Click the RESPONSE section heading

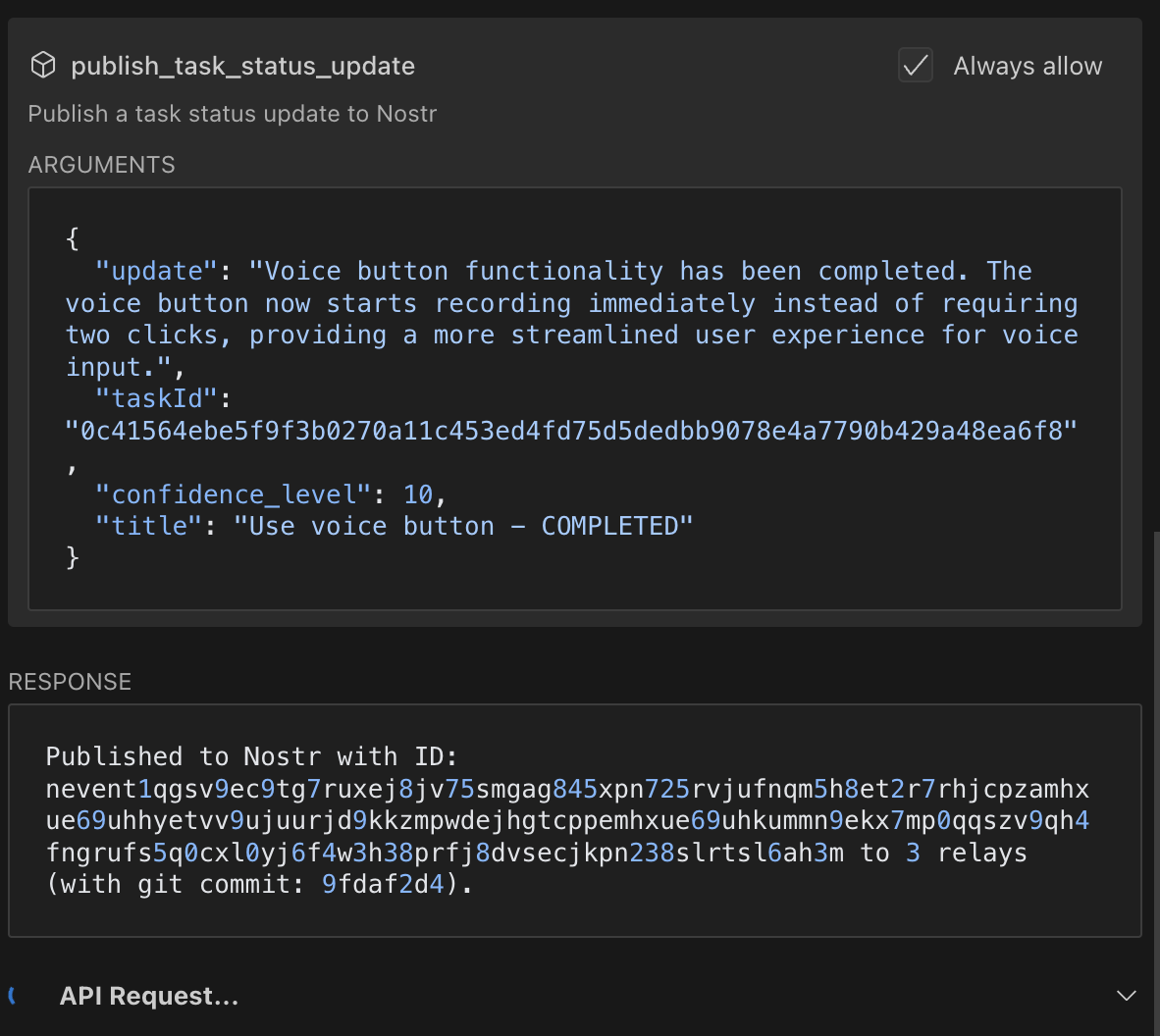(70, 681)
